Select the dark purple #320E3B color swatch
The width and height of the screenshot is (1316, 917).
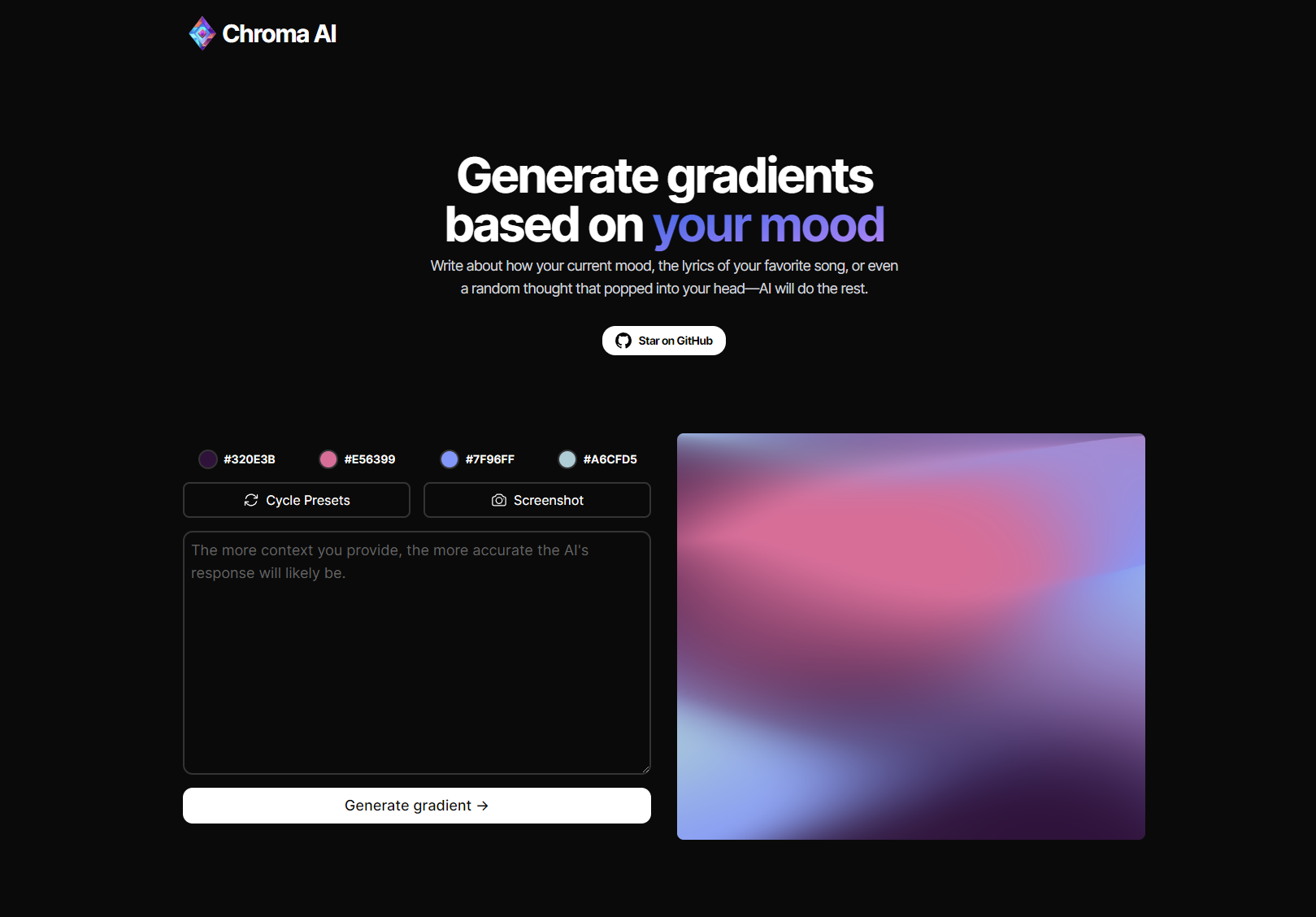click(x=208, y=459)
